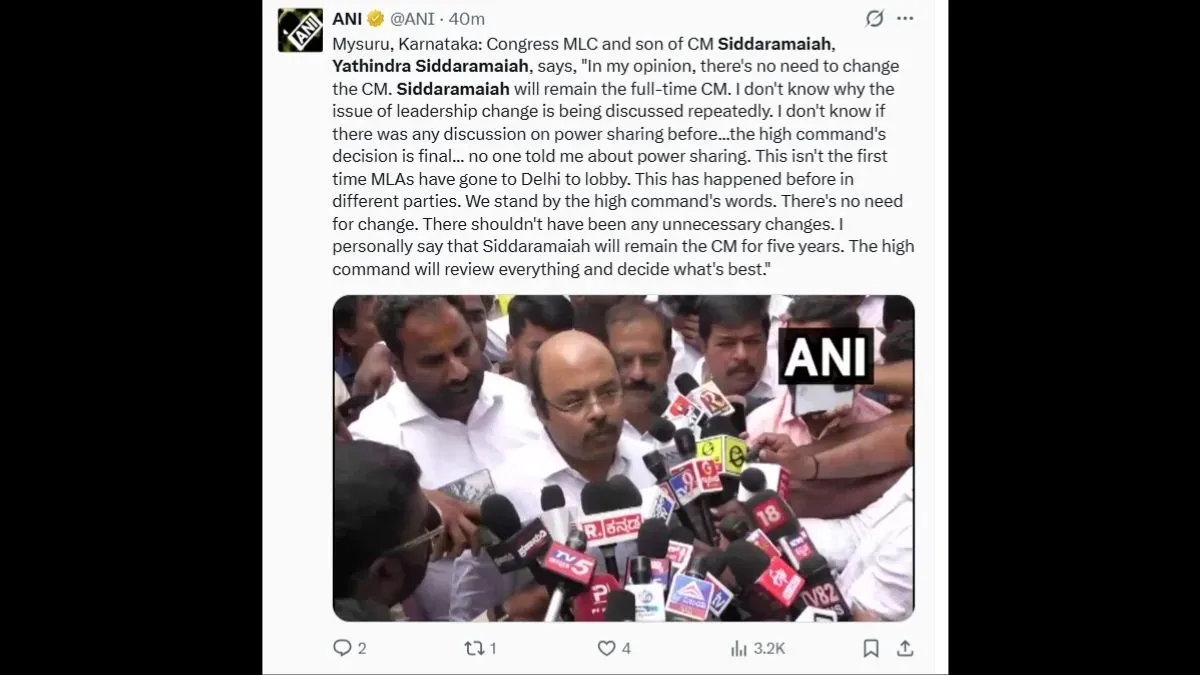The width and height of the screenshot is (1200, 675).
Task: Click the 40m timestamp
Action: coord(467,19)
